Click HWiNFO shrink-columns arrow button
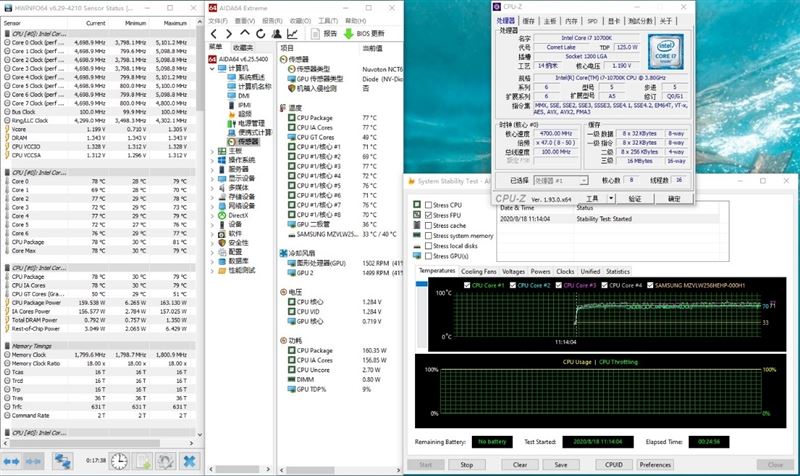The image size is (800, 476). 34,461
